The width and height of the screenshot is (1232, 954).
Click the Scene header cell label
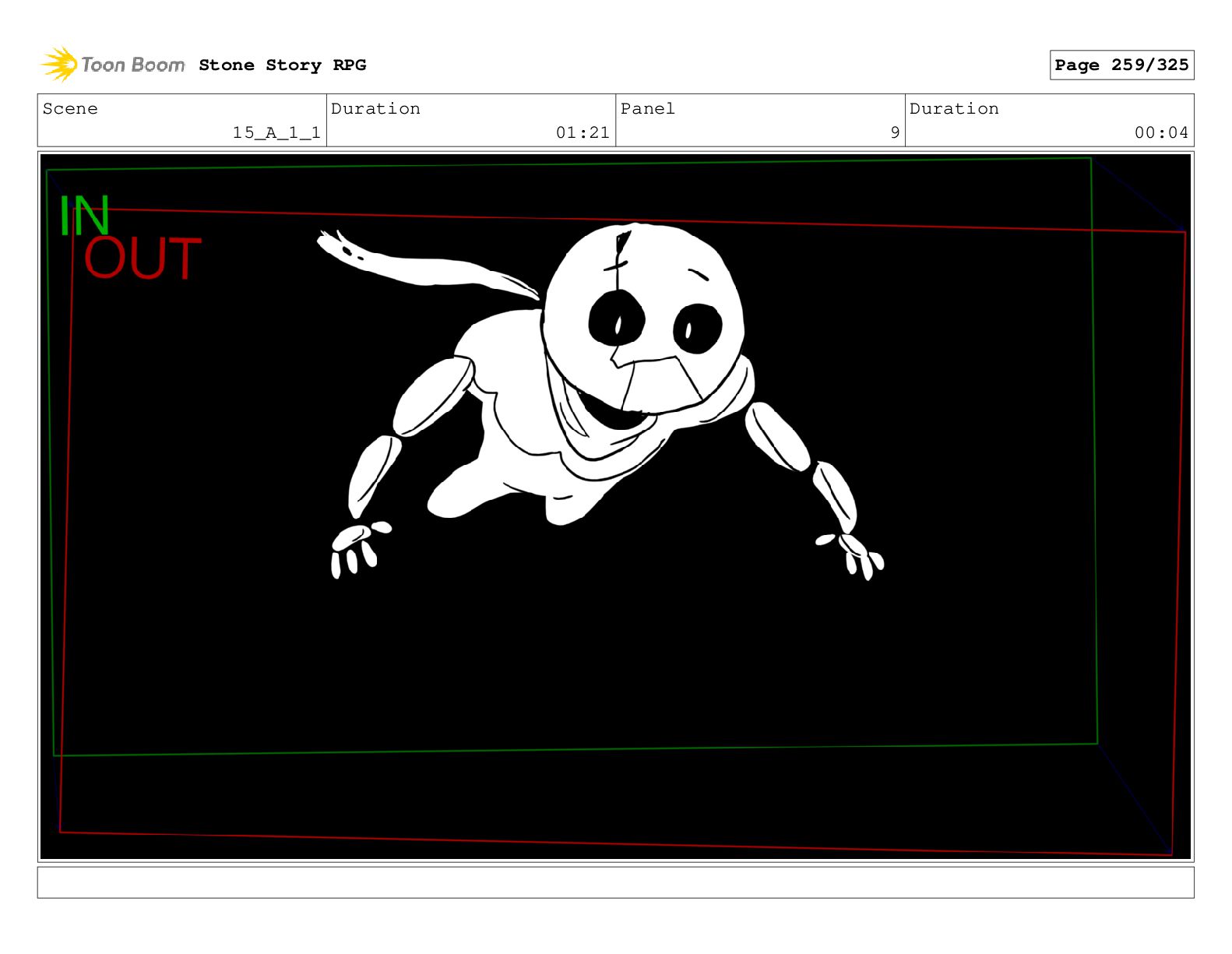click(x=71, y=109)
